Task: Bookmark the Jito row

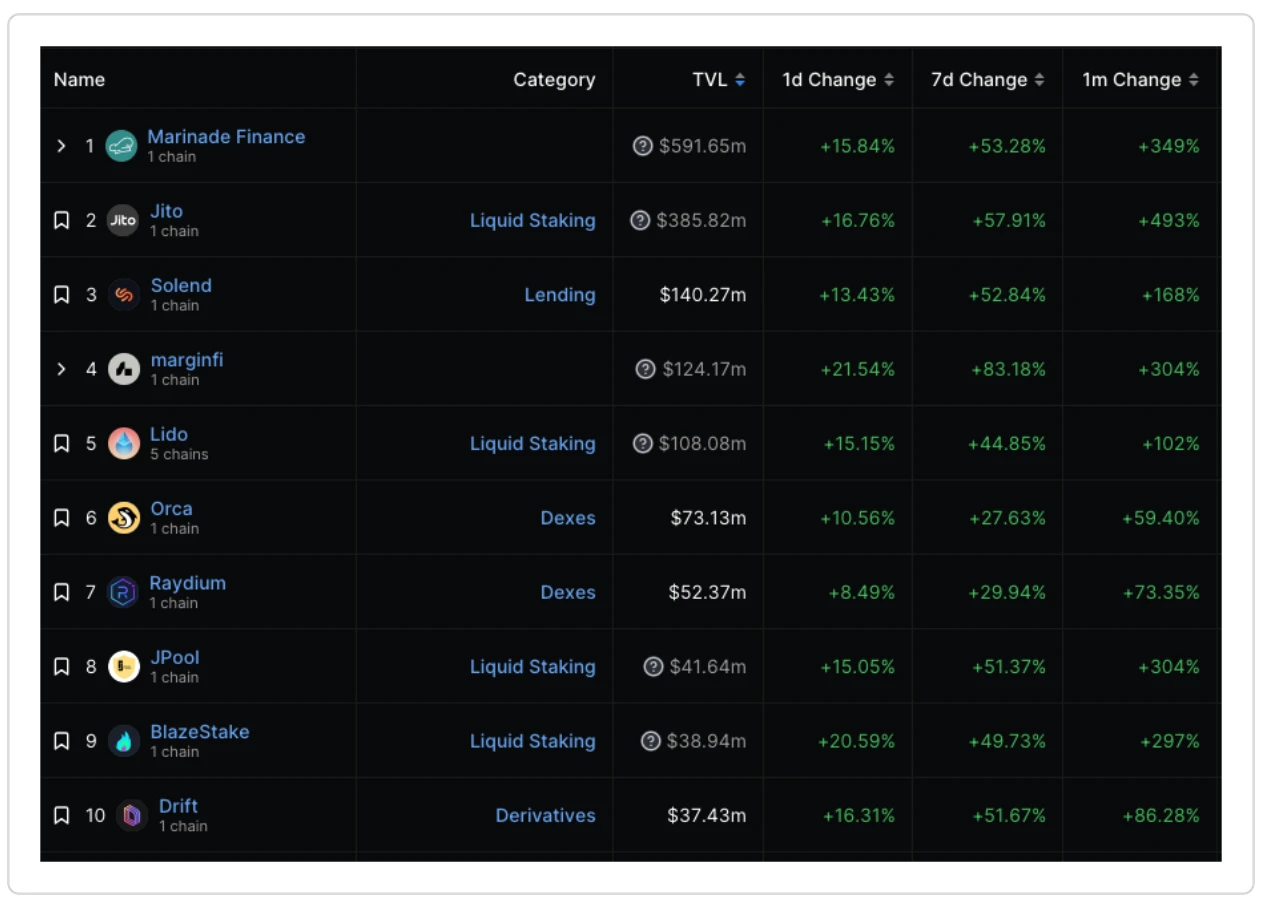Action: coord(61,221)
